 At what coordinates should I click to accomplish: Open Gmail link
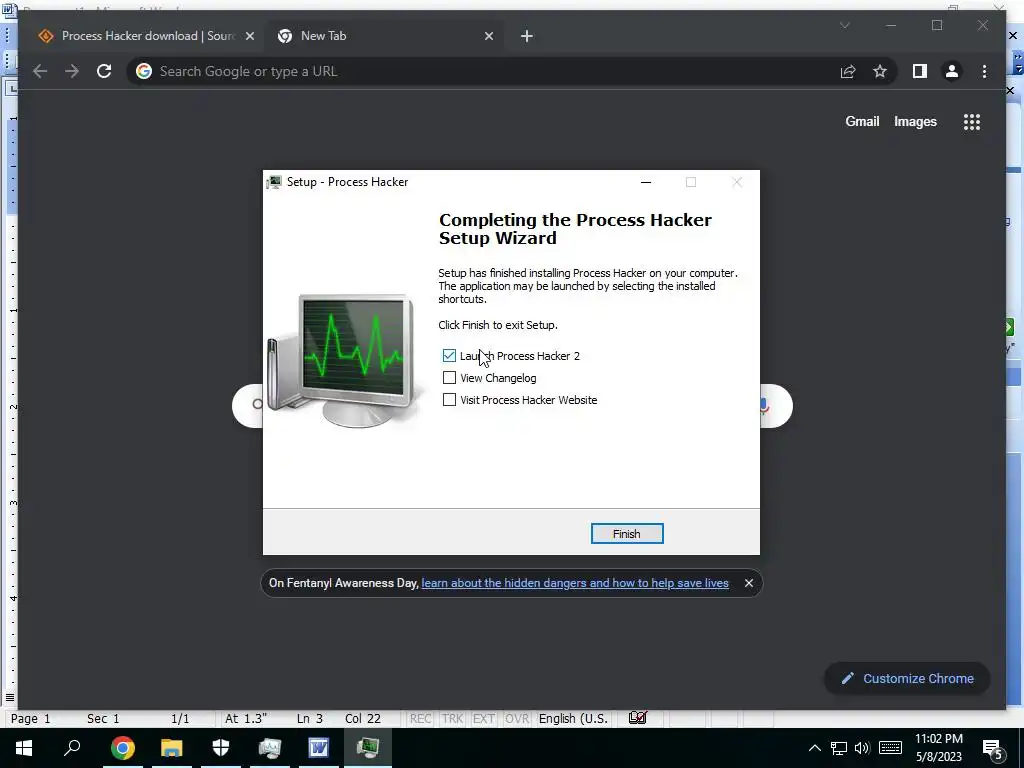pos(862,121)
